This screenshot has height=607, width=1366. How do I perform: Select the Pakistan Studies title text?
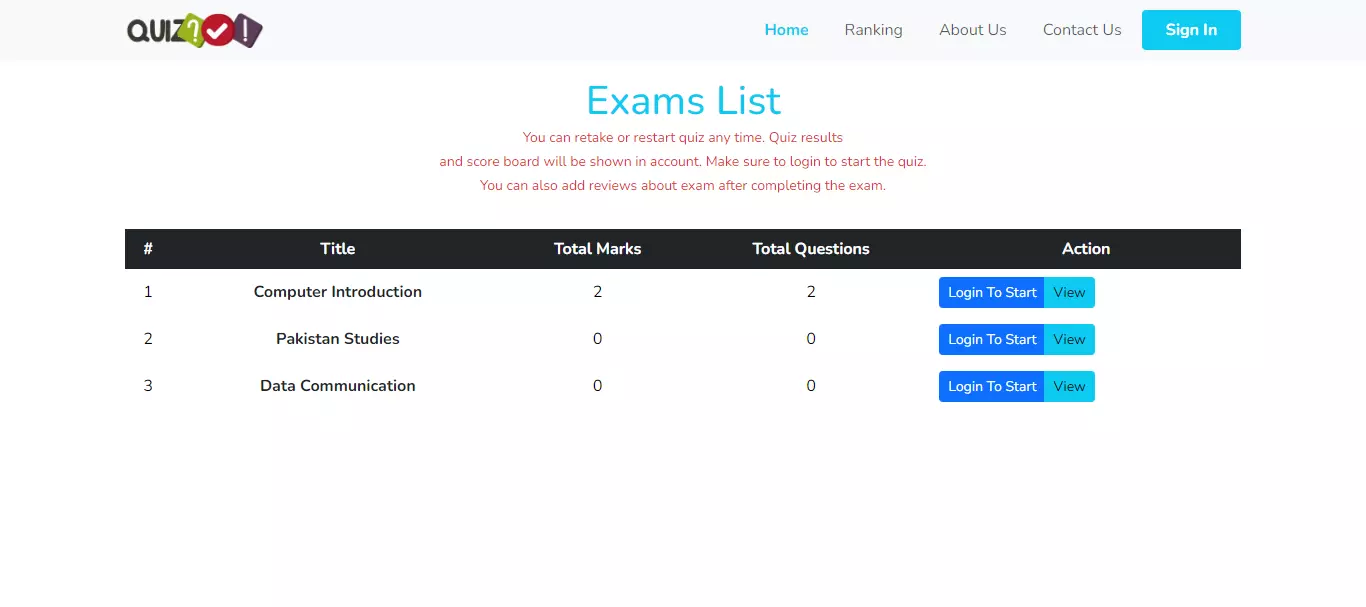(338, 339)
